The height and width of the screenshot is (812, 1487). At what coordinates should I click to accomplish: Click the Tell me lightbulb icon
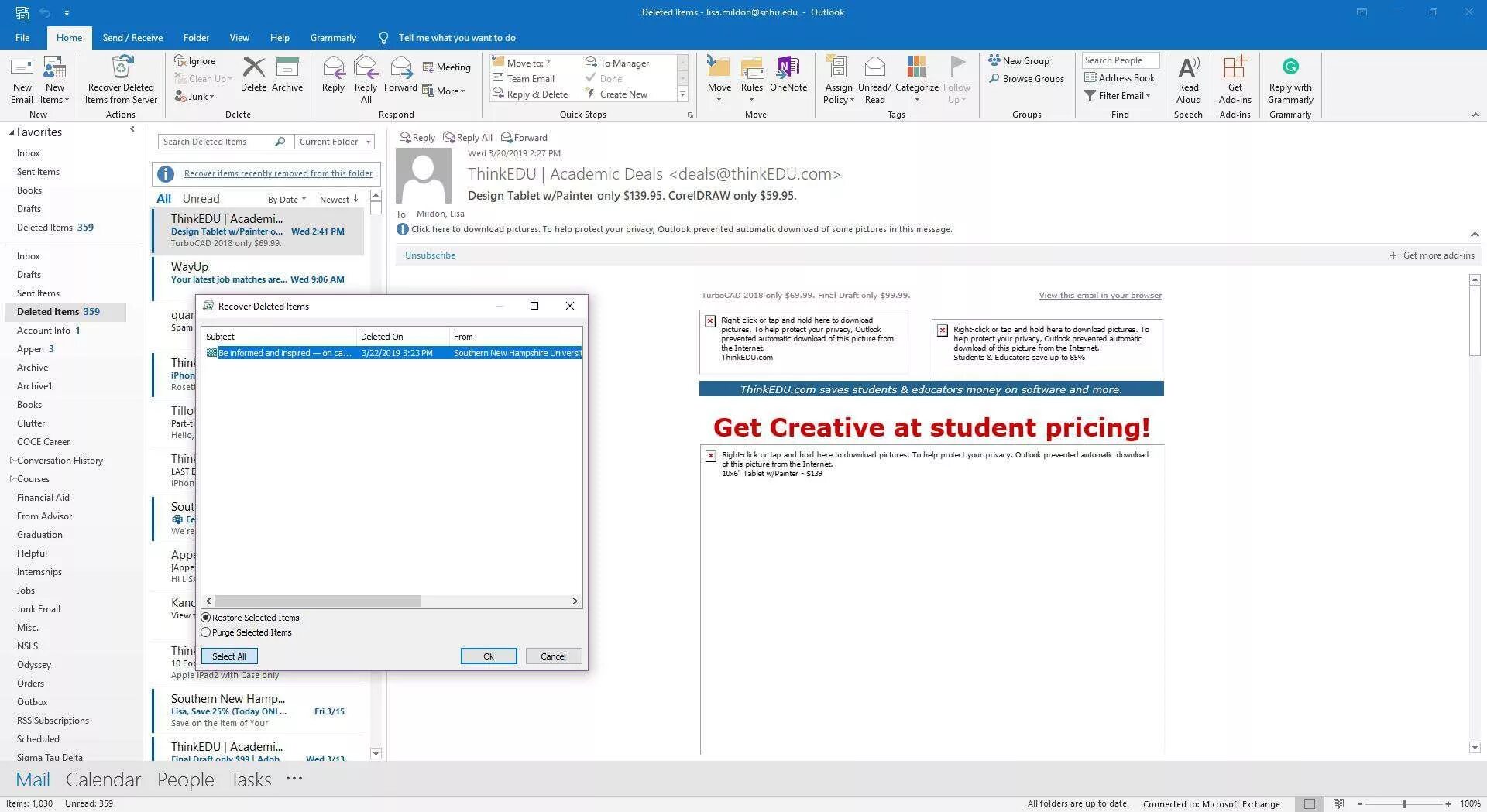(x=383, y=37)
